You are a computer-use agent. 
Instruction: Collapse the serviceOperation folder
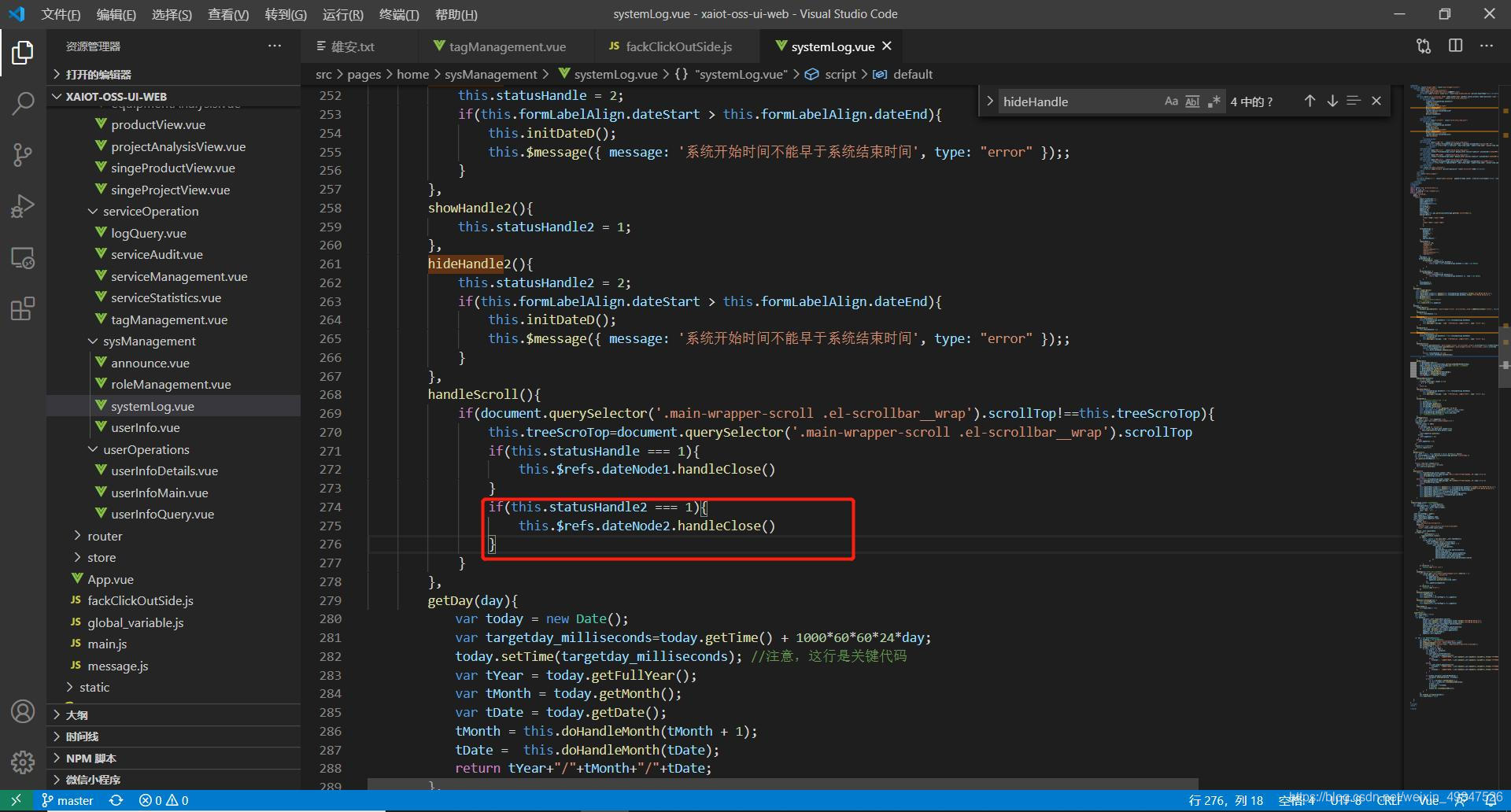173,211
